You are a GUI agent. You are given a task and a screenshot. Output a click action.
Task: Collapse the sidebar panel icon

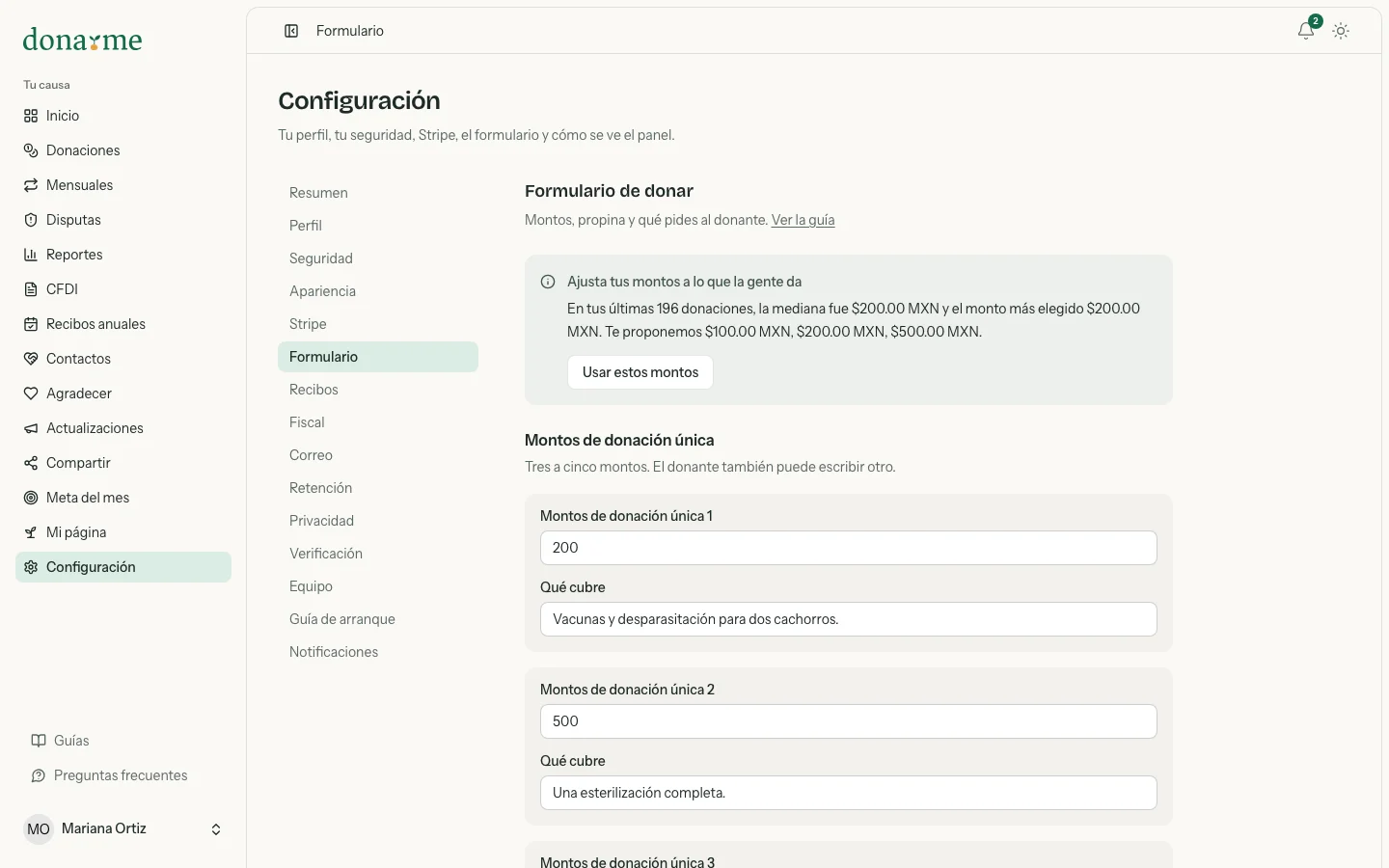coord(291,31)
